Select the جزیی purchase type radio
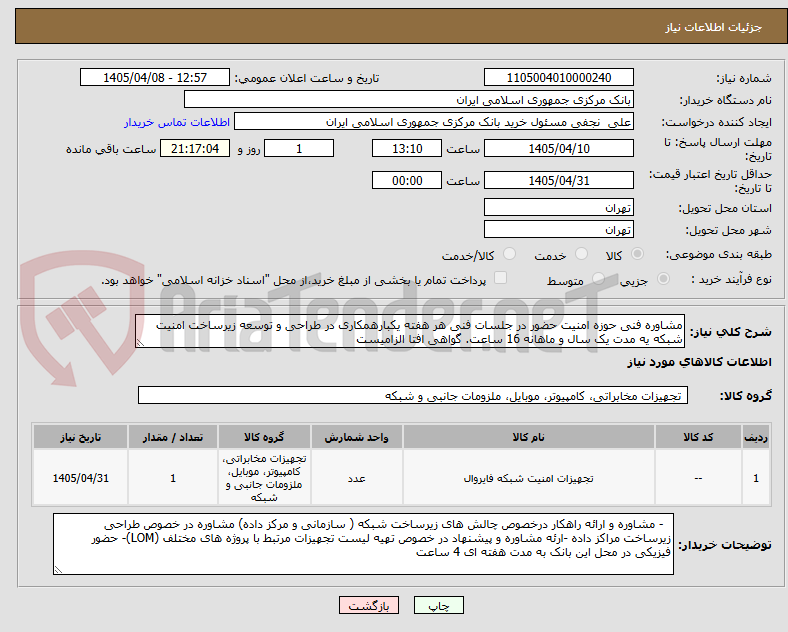 coord(663,279)
